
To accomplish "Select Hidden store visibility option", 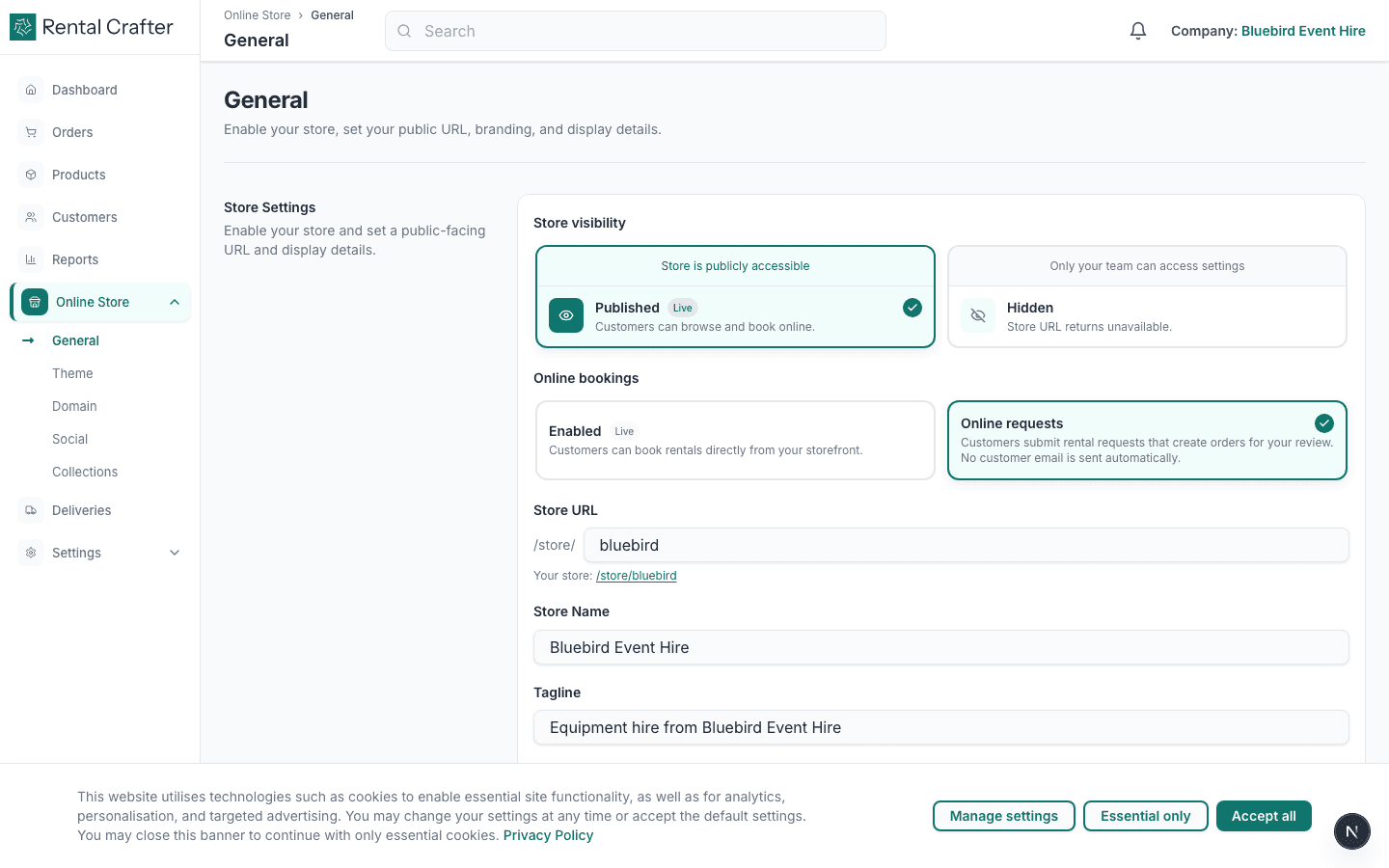I will [x=1147, y=297].
